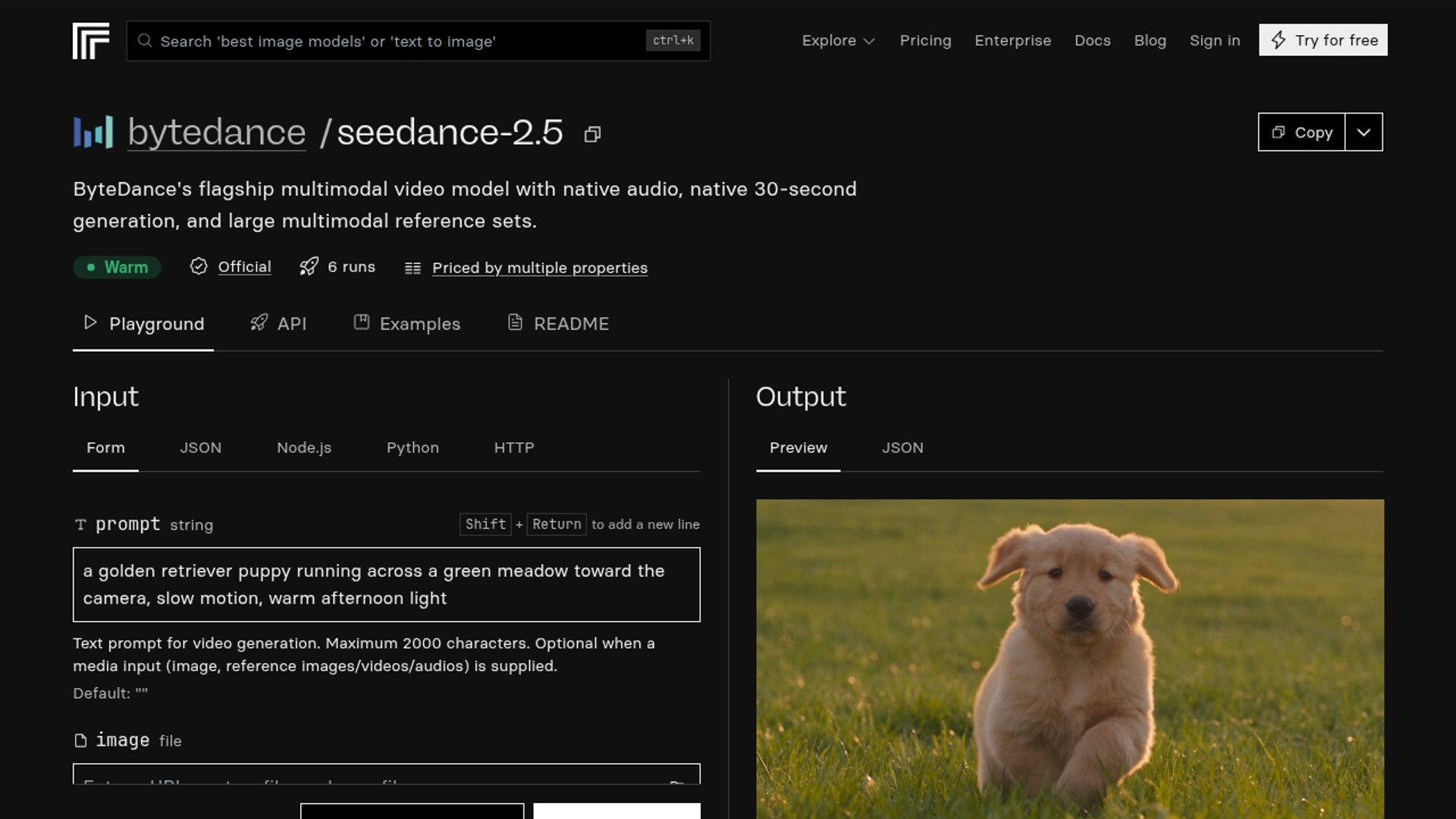Viewport: 1456px width, 819px height.
Task: Open the bytedance owner link
Action: point(217,133)
